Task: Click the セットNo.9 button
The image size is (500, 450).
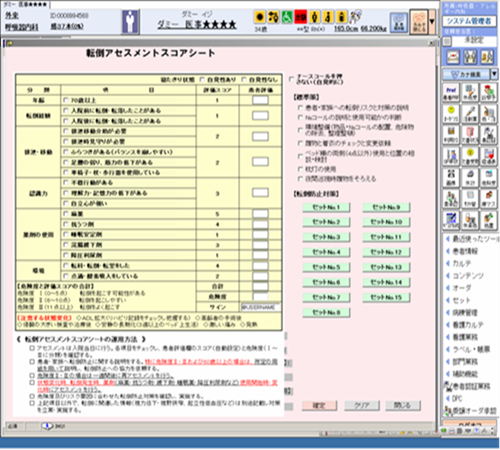Action: [x=386, y=207]
